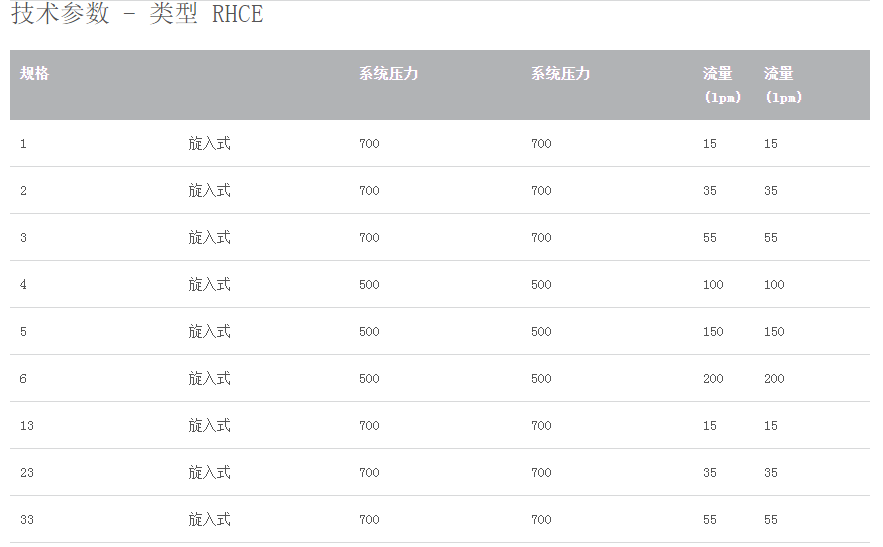Click 旋入式 in the 规格 33 row

pos(210,520)
